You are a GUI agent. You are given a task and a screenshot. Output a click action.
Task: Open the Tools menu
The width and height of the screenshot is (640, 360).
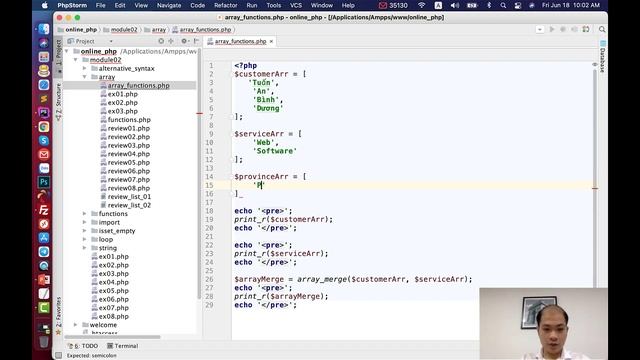point(273,5)
